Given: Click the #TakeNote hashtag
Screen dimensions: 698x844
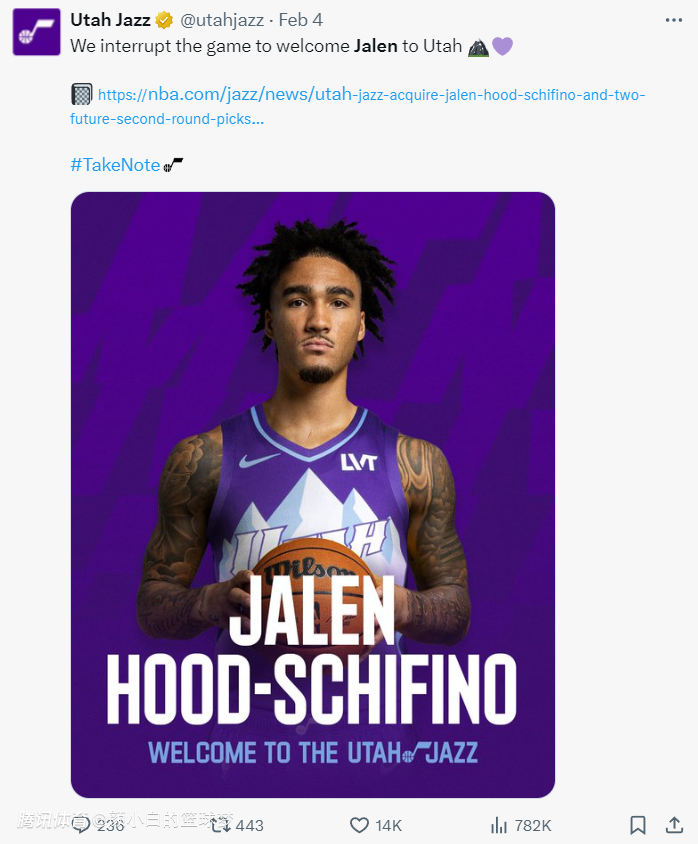Looking at the screenshot, I should 115,165.
